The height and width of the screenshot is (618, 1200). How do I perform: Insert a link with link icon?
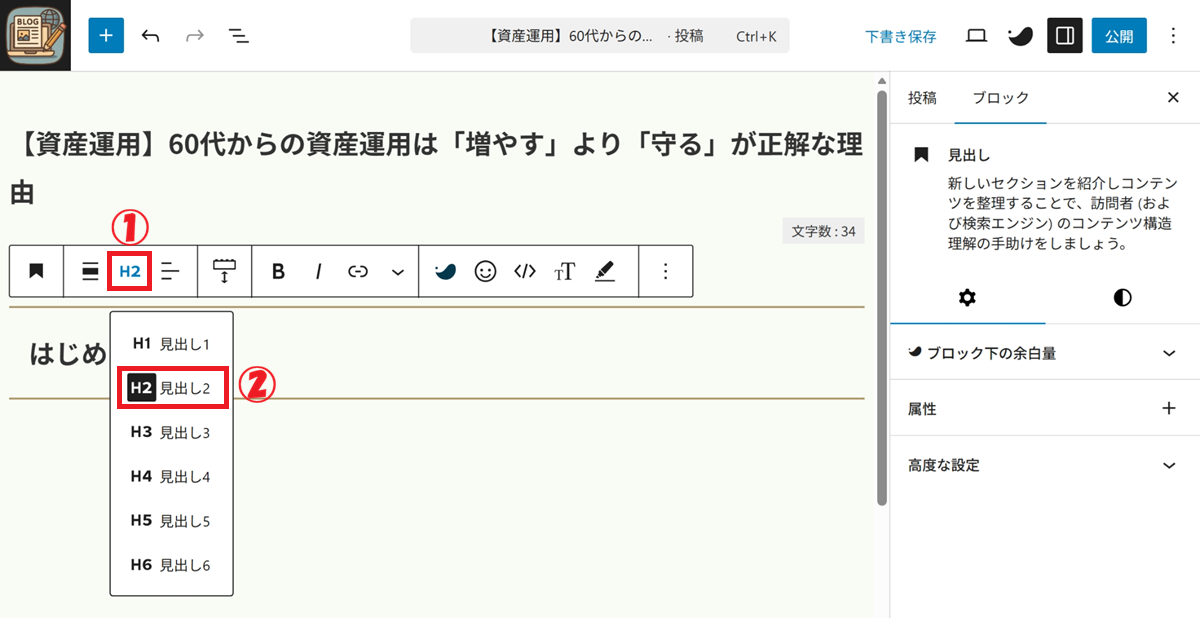(x=358, y=272)
